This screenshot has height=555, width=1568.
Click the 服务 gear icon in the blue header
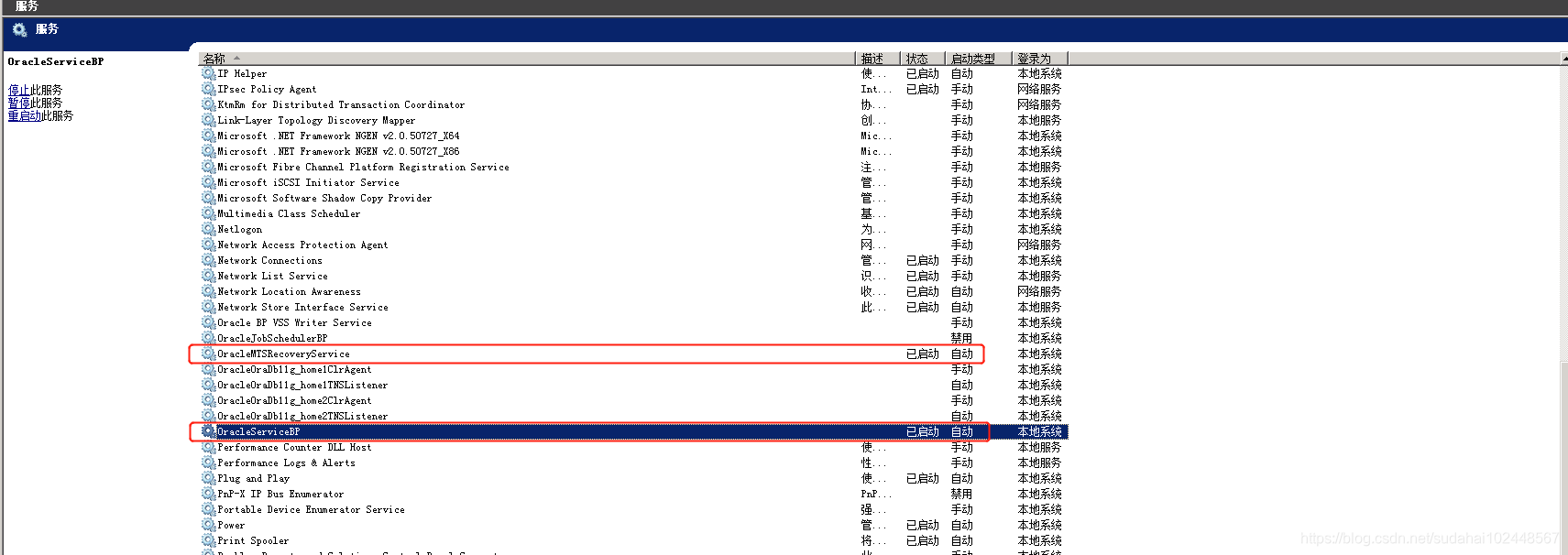(19, 30)
